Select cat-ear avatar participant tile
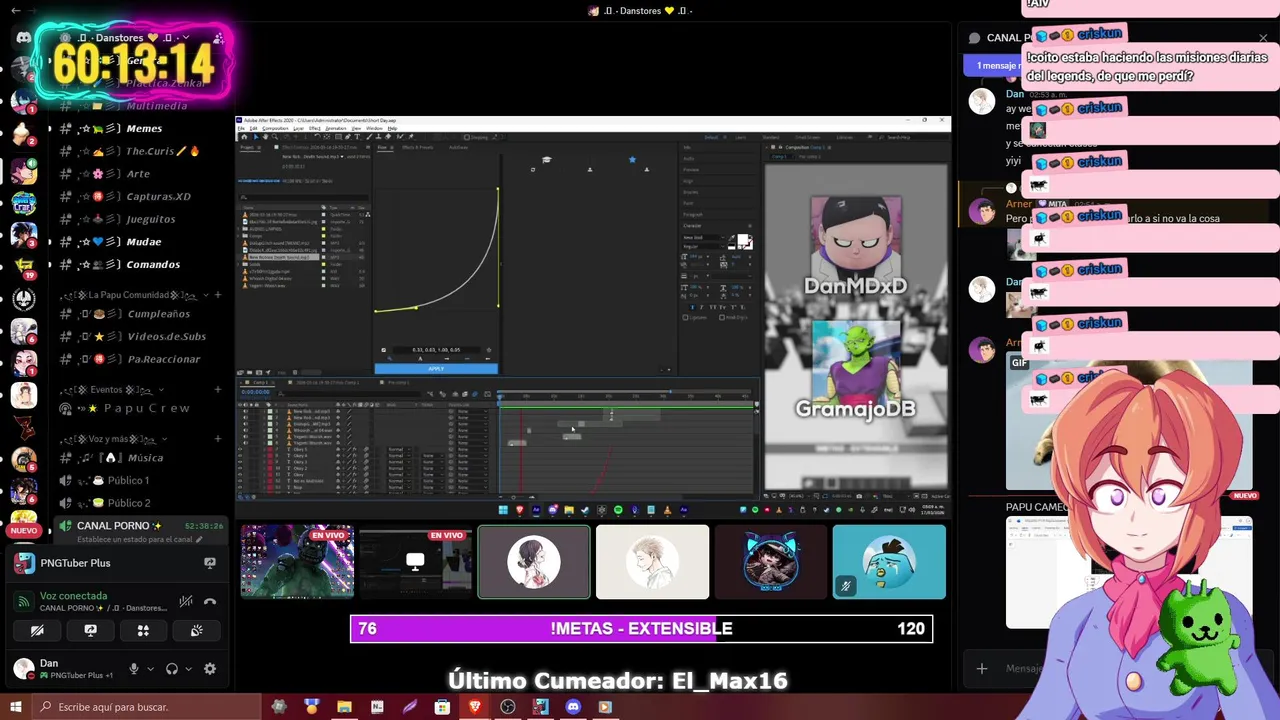Viewport: 1280px width, 720px height. [x=771, y=562]
